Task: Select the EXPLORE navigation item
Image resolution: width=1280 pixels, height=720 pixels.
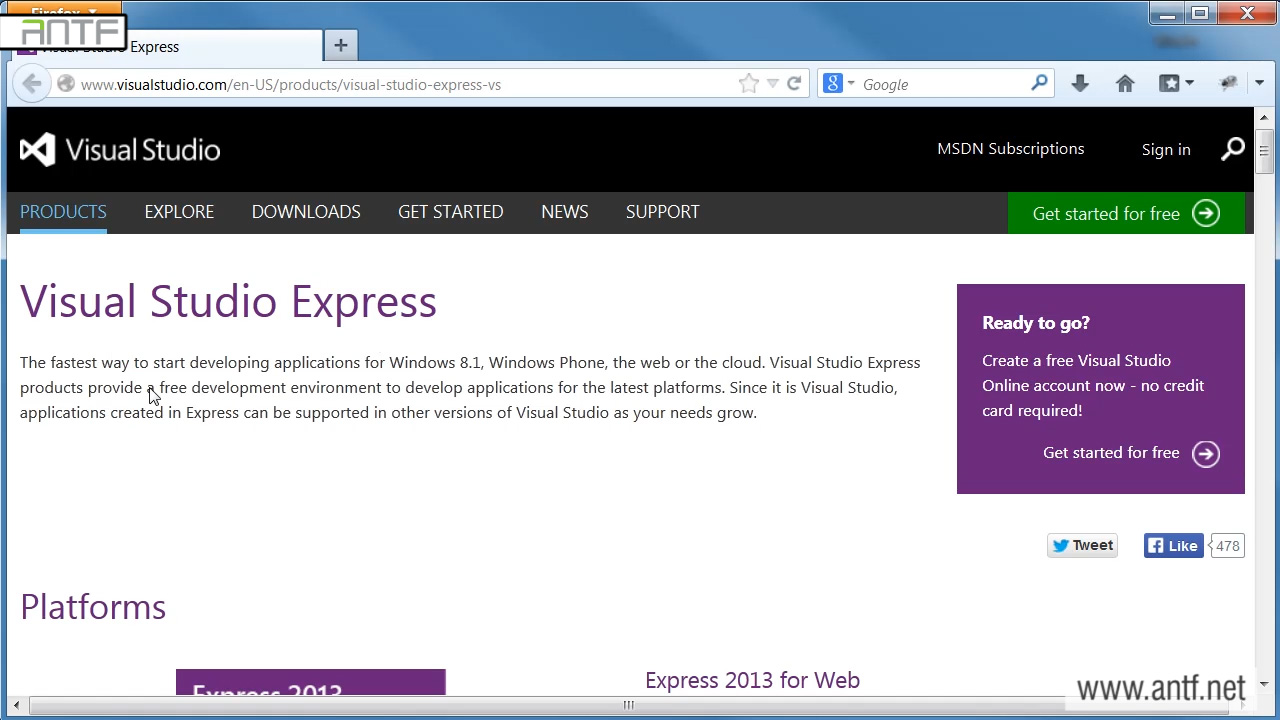Action: pyautogui.click(x=179, y=212)
